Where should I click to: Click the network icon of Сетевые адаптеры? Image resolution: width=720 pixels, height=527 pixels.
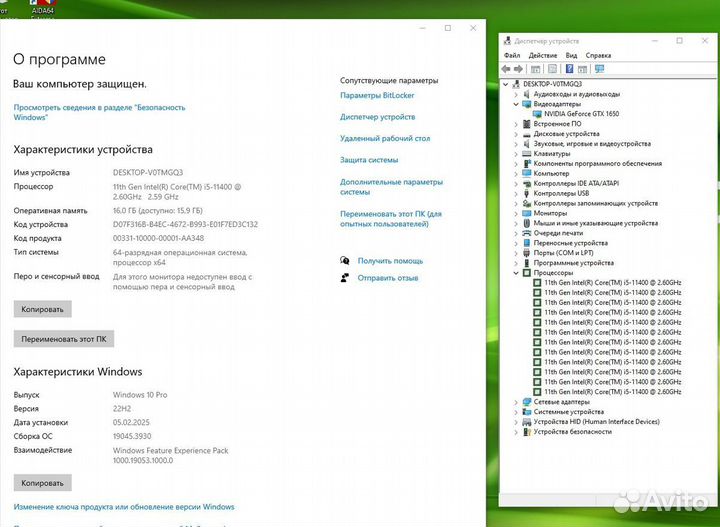click(527, 402)
